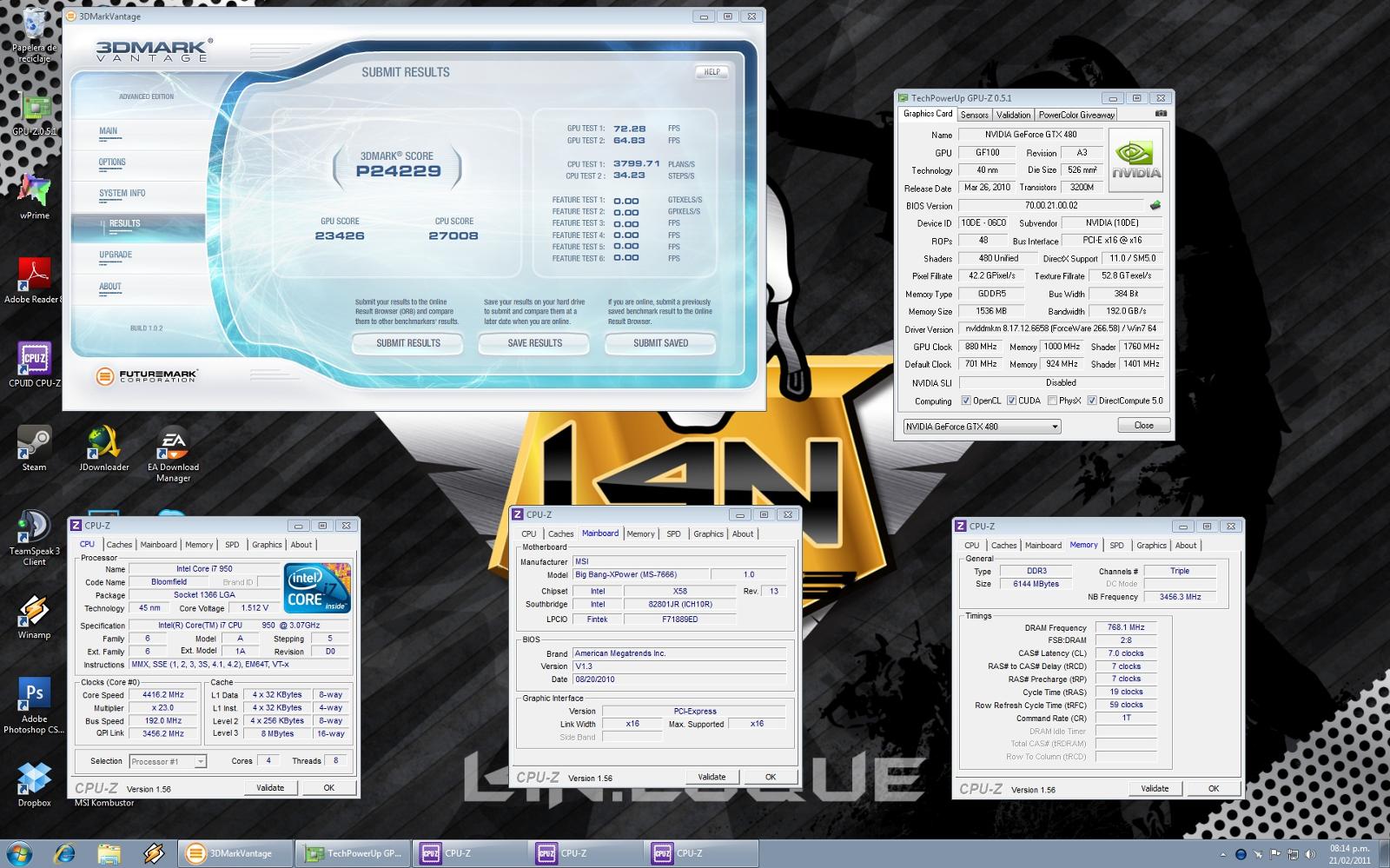1390x868 pixels.
Task: Click the Close button in GPU-Z
Action: [x=1143, y=426]
